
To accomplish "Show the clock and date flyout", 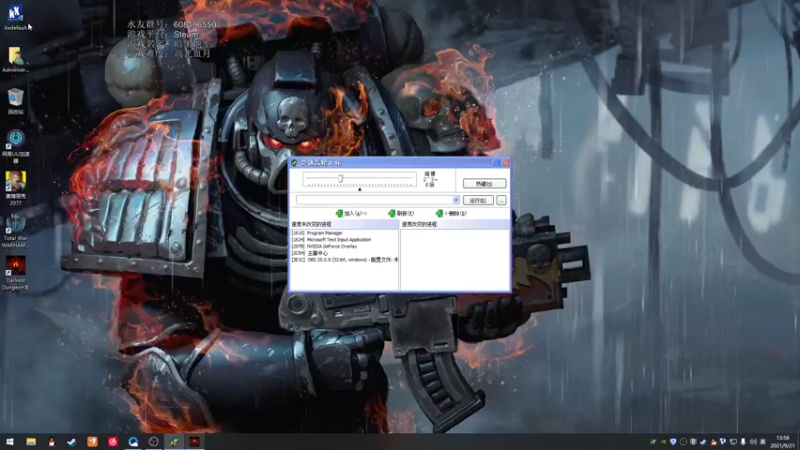I will click(783, 442).
